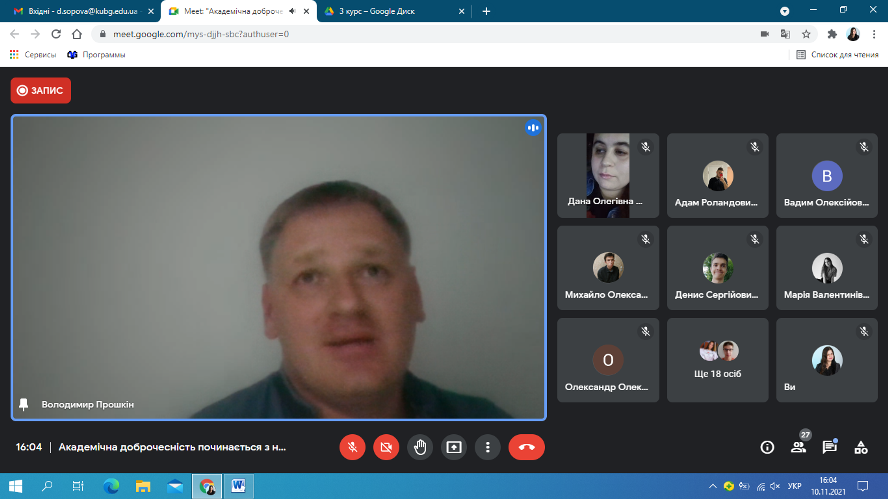Open the volume control in system tray

(775, 486)
